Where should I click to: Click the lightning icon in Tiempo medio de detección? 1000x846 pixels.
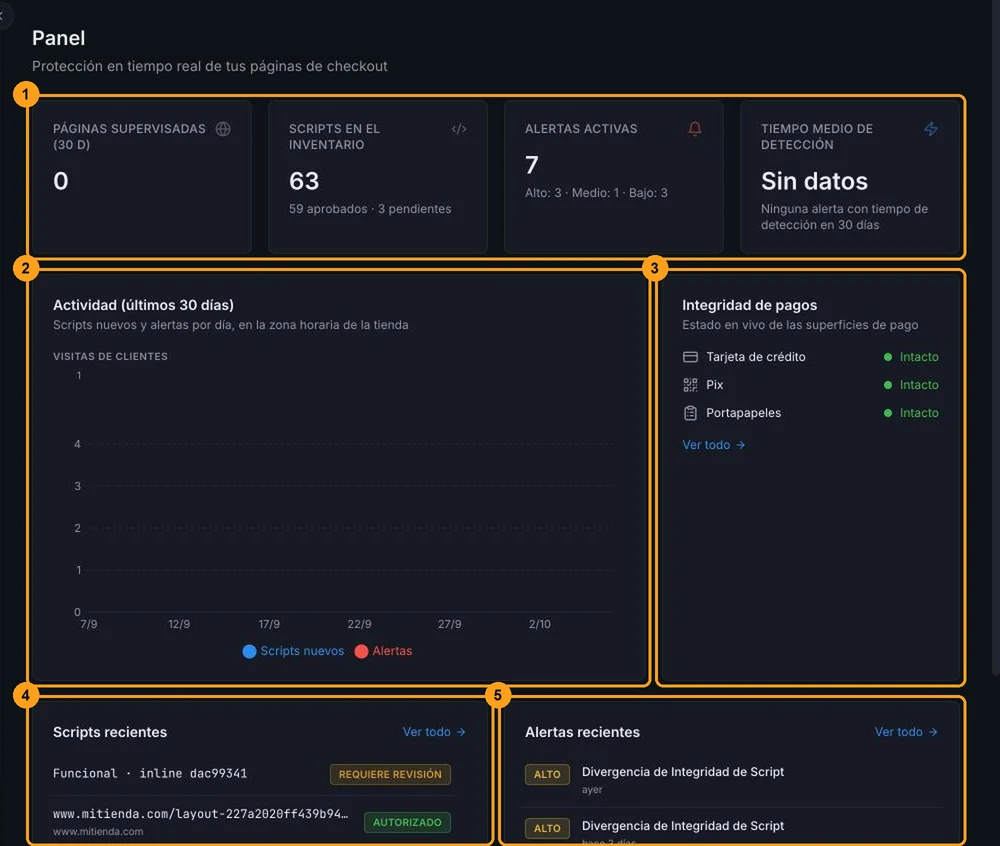click(x=930, y=129)
